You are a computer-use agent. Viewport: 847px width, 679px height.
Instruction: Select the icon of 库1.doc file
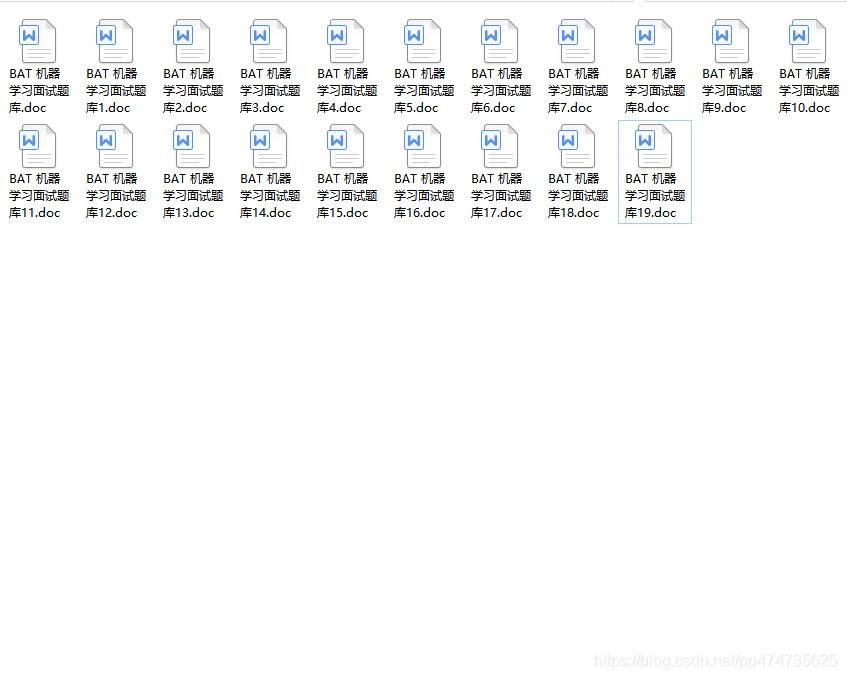coord(115,41)
